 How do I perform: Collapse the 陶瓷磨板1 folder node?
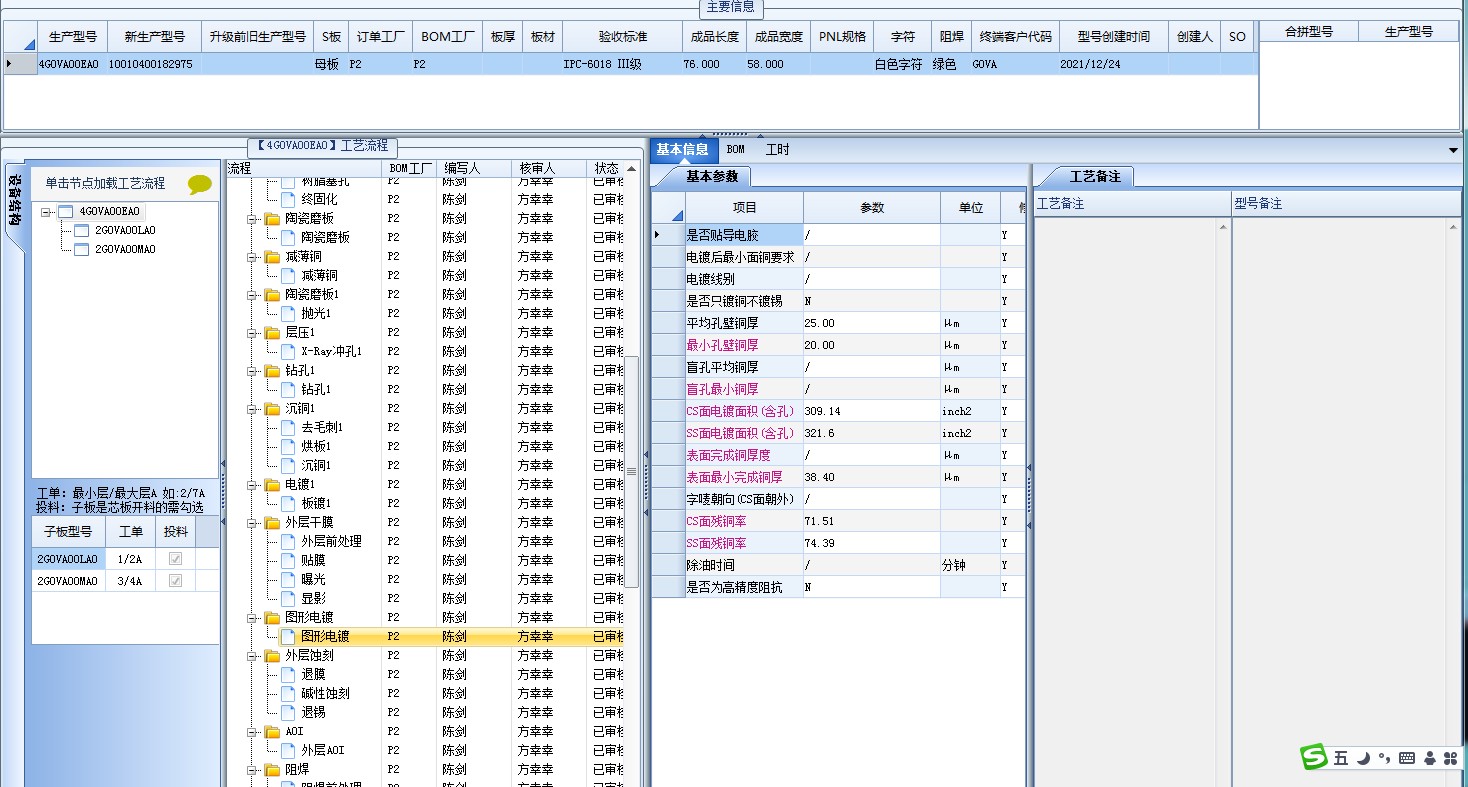(253, 295)
